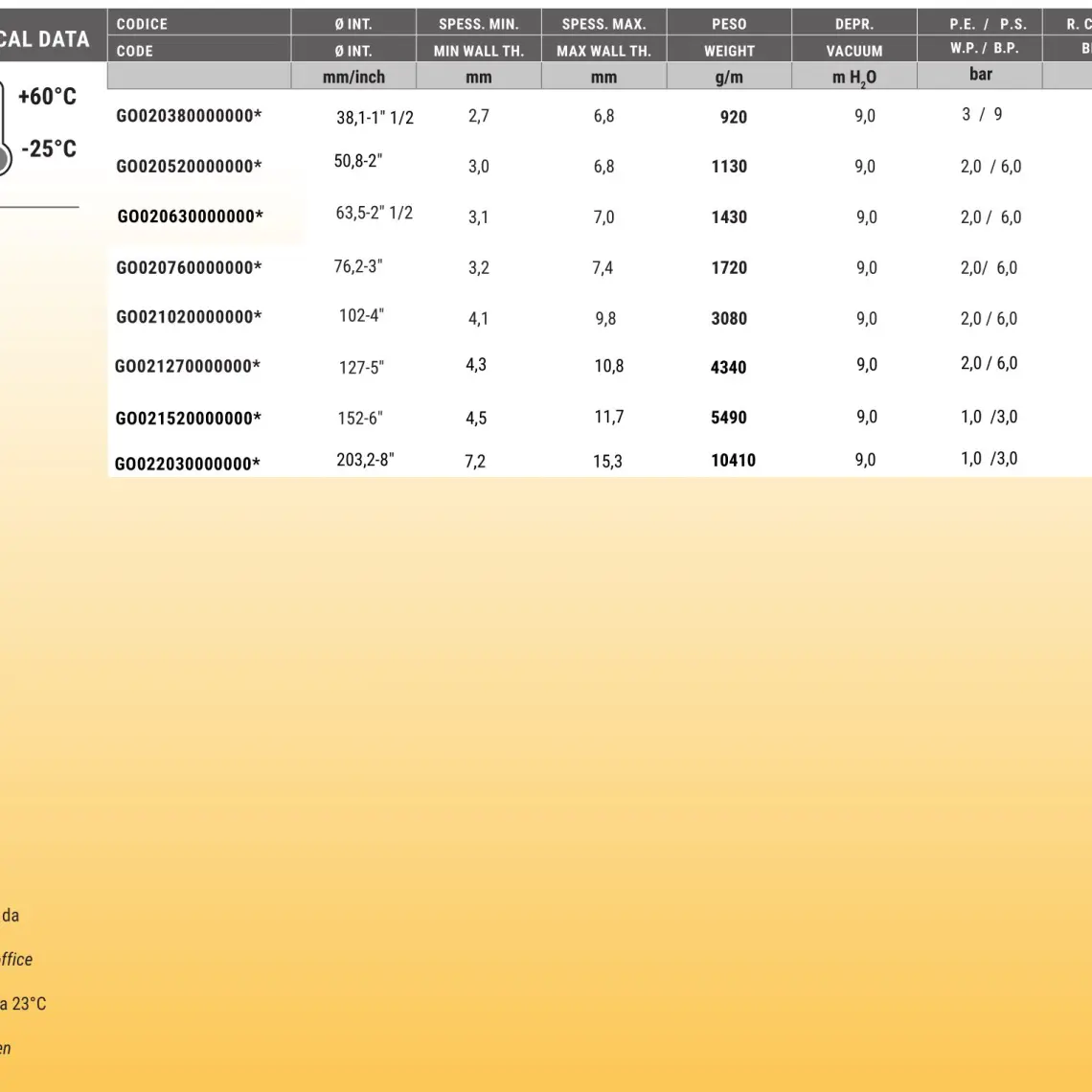Click the -25°C minimum temperature label
The height and width of the screenshot is (1092, 1092).
tap(49, 148)
